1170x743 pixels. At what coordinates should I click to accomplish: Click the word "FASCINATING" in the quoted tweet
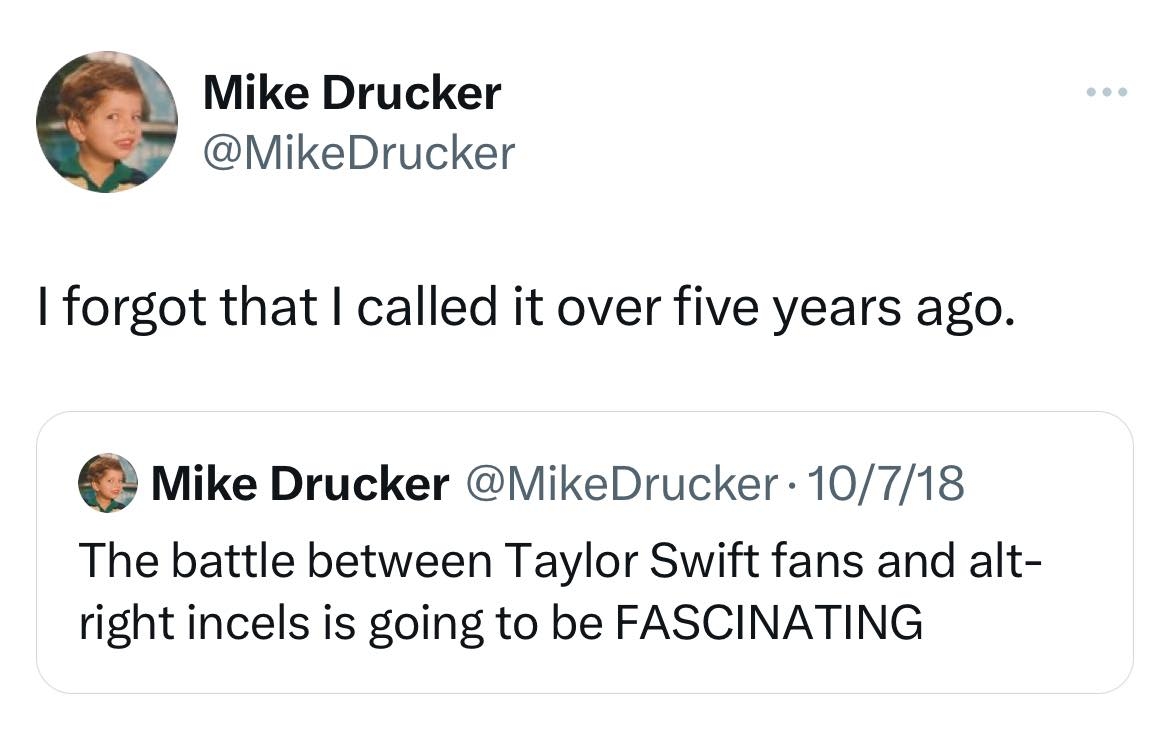pos(767,623)
